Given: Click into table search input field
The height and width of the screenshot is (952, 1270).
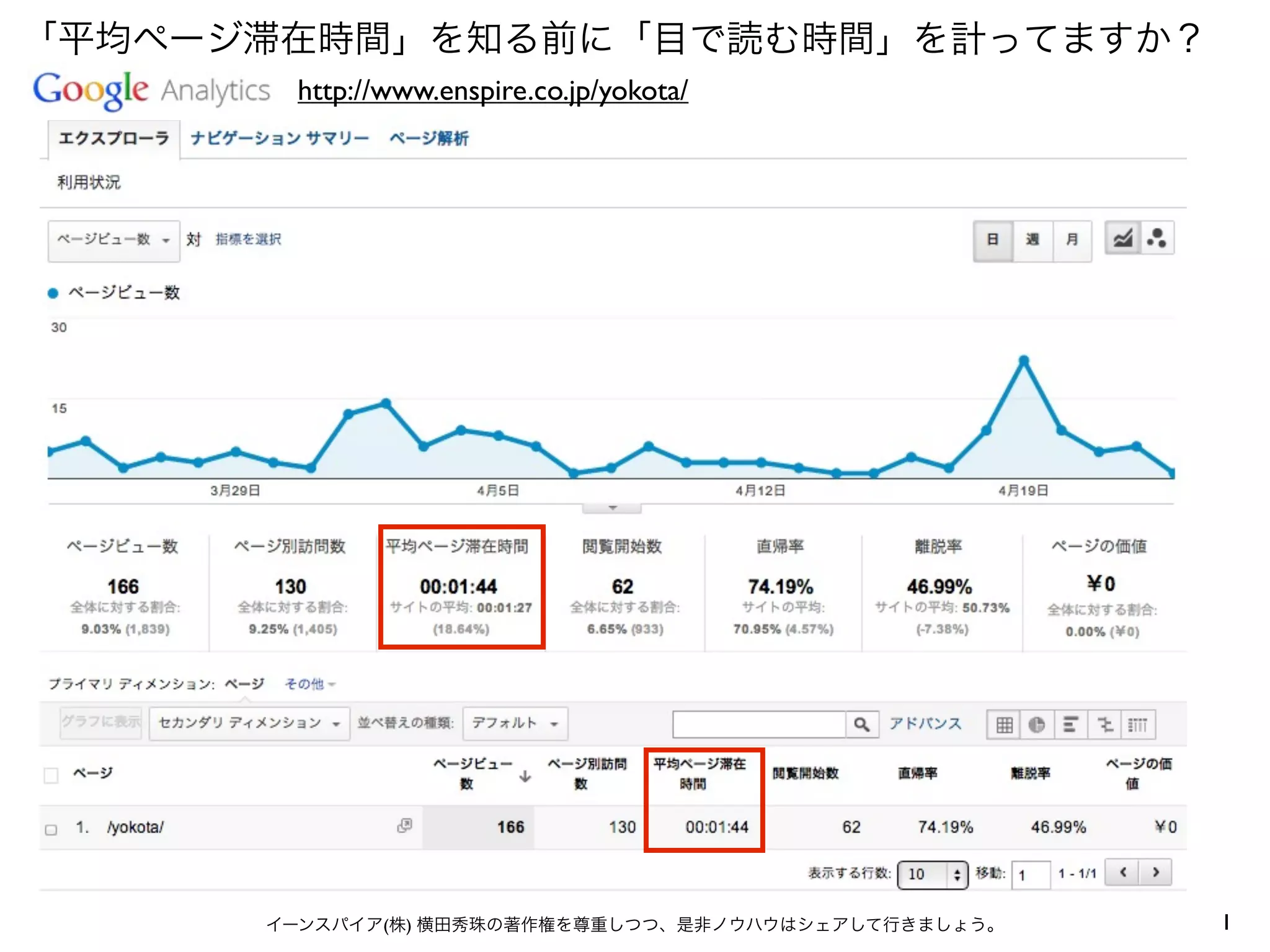Looking at the screenshot, I should [x=759, y=724].
